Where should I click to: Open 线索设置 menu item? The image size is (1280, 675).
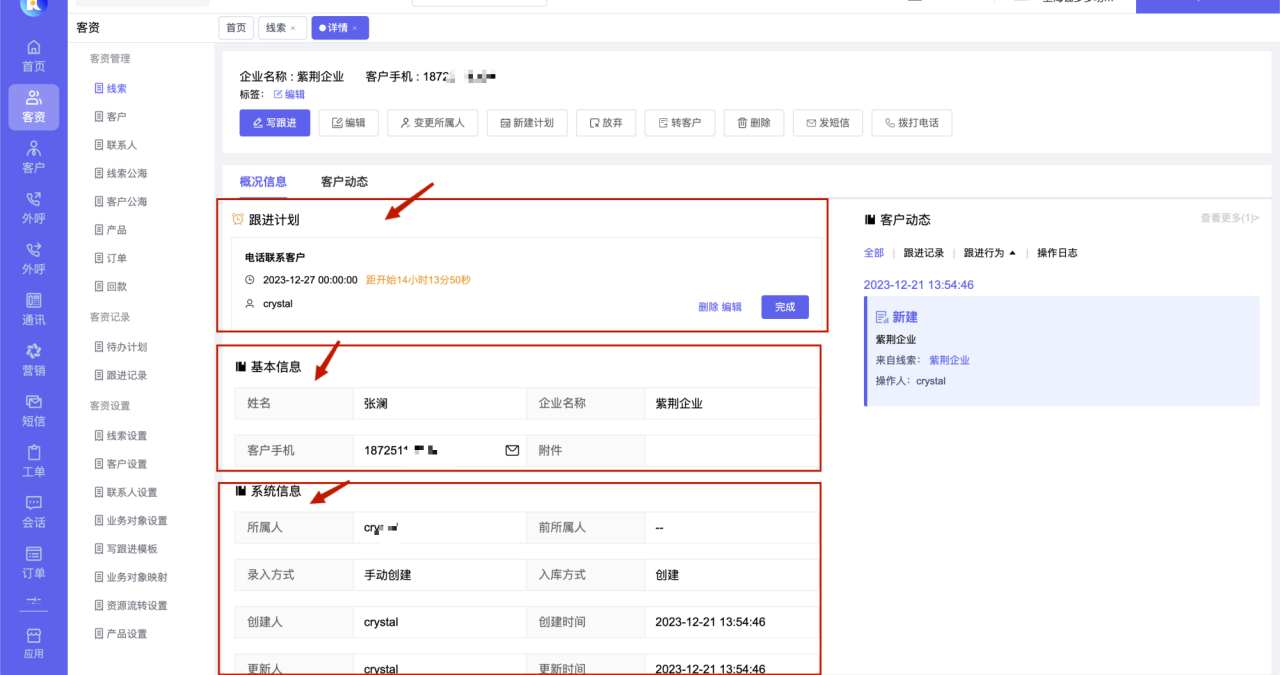pos(120,436)
